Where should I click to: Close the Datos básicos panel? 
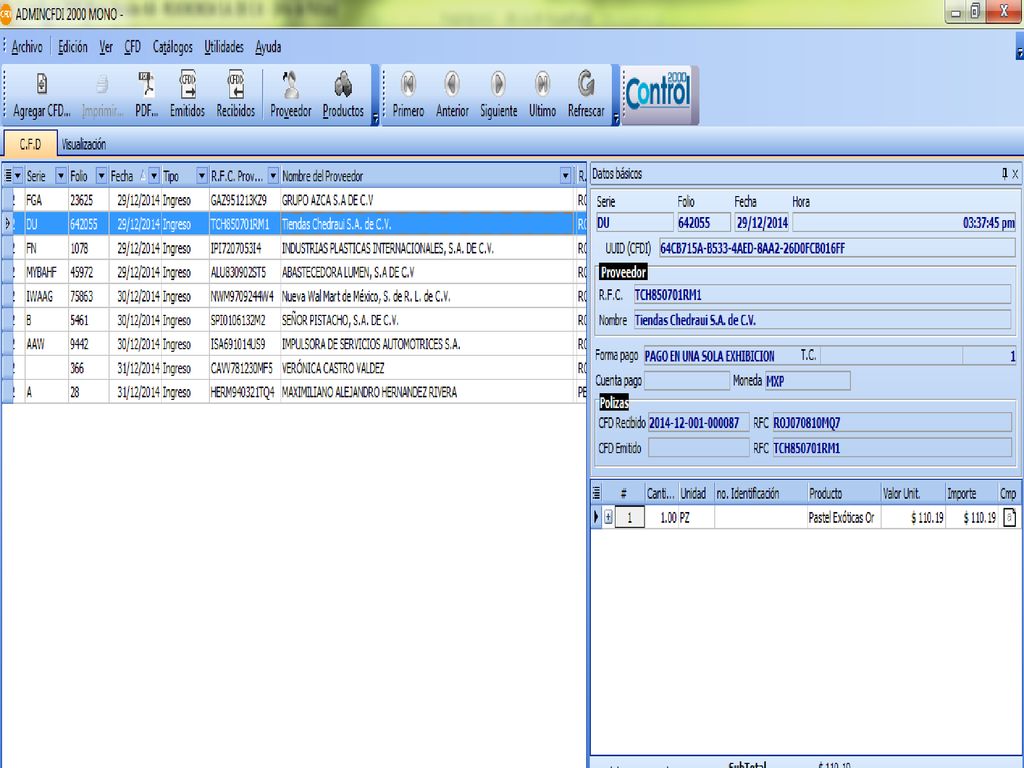[x=1015, y=174]
